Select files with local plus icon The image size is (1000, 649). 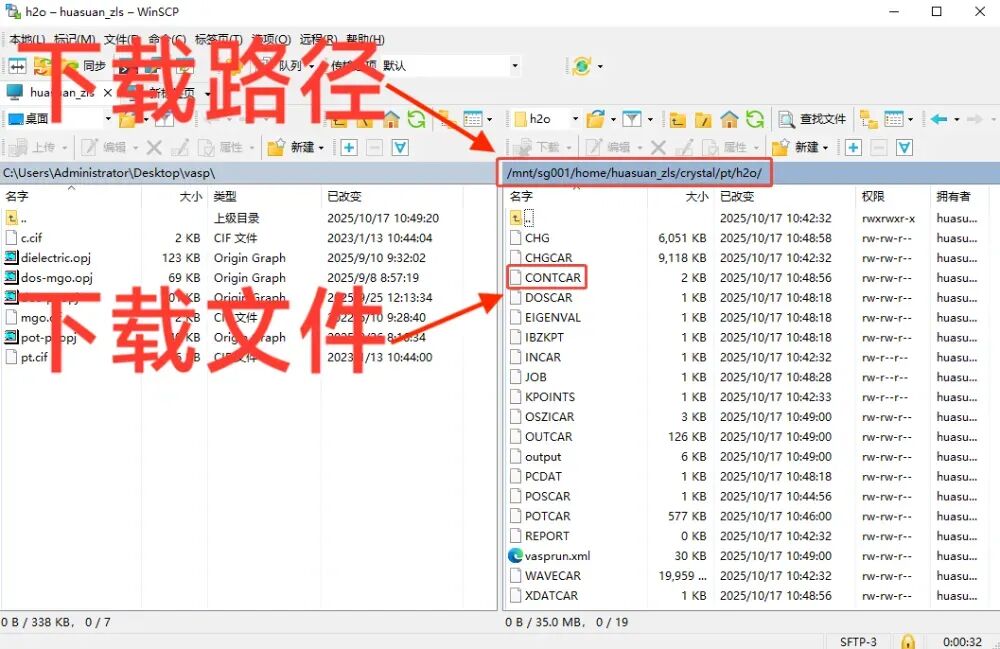coord(349,147)
